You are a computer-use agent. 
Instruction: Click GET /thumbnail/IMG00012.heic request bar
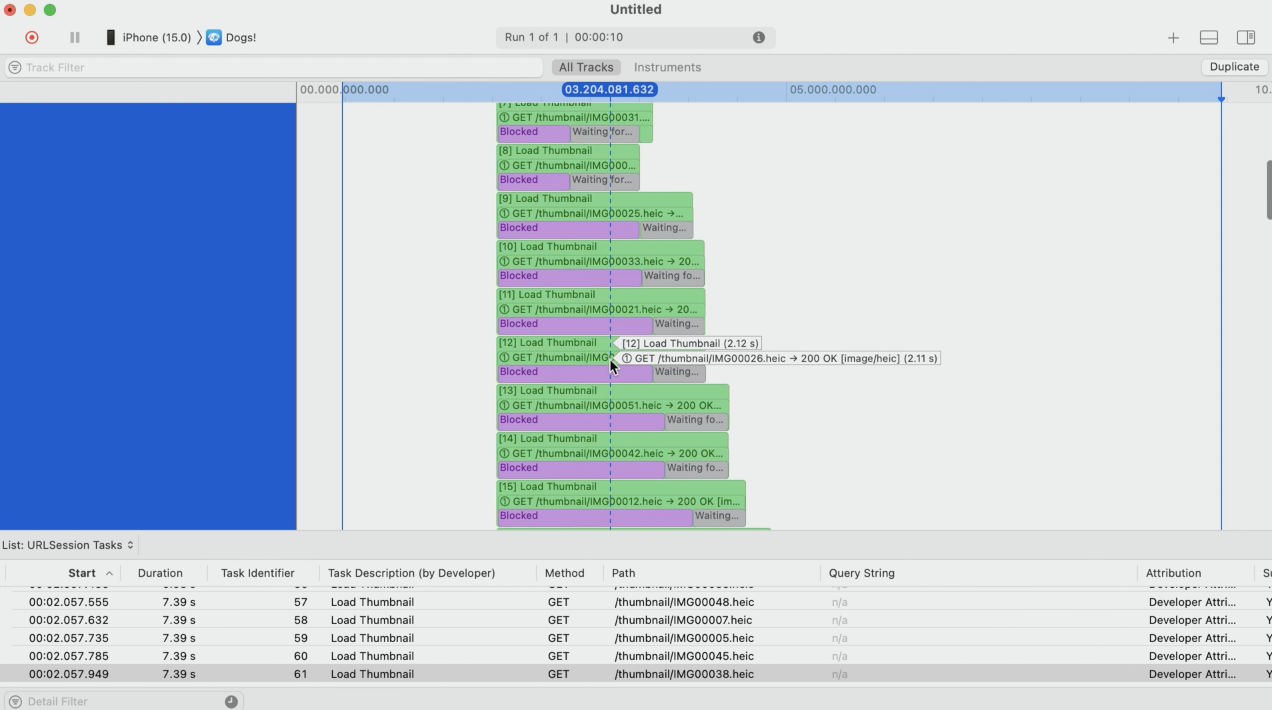(x=621, y=501)
